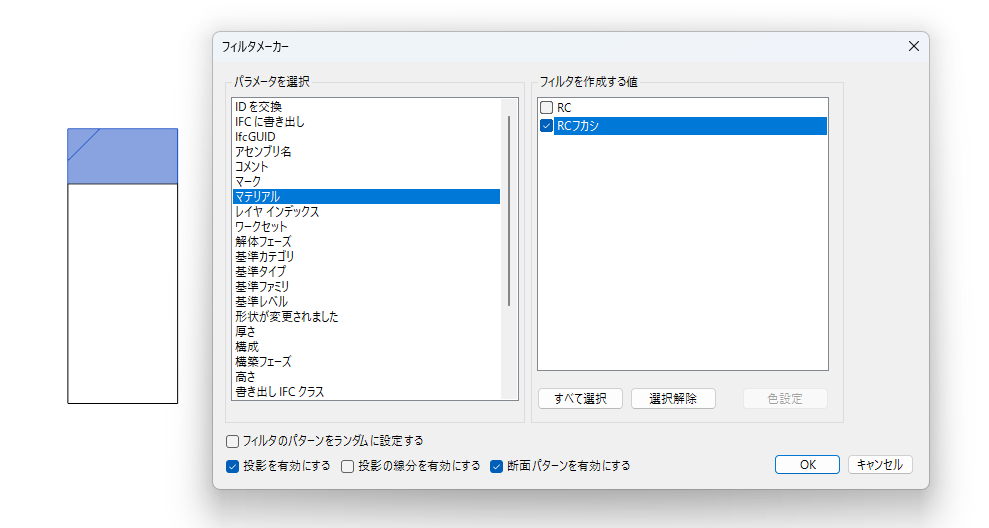
Task: Click the 色設定 button
Action: coord(785,399)
